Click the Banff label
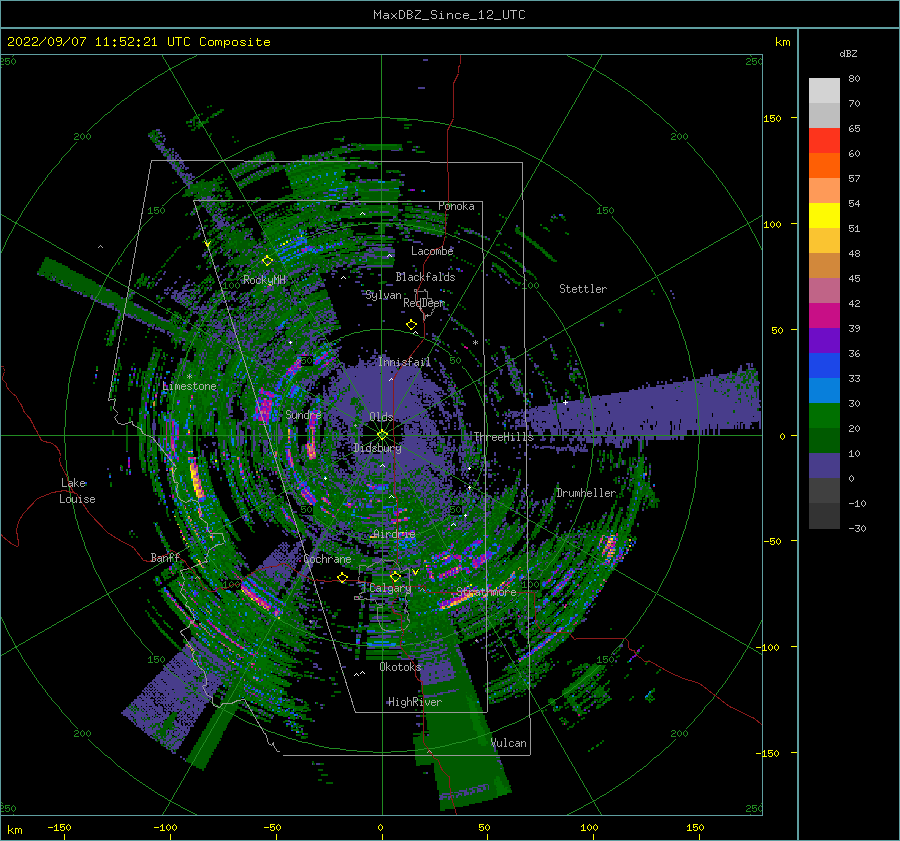The width and height of the screenshot is (900, 841). click(x=165, y=557)
